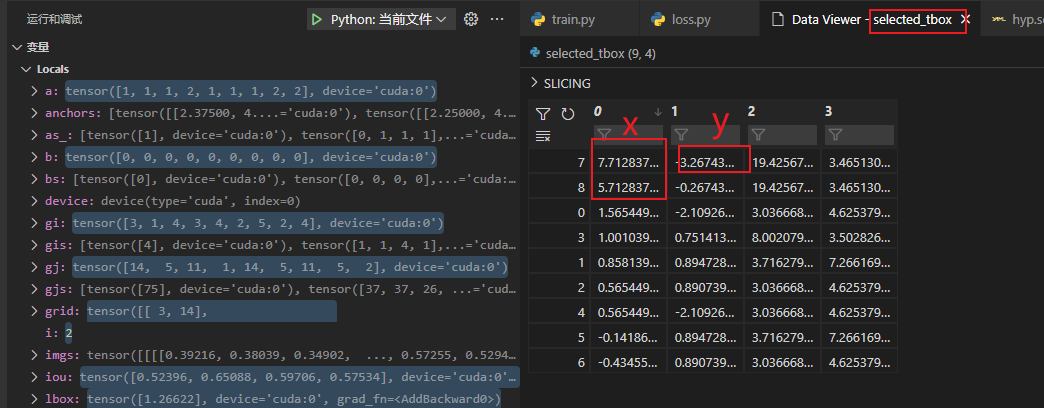Expand variable b tensor
Screen dimensions: 1044x408
click(35, 157)
